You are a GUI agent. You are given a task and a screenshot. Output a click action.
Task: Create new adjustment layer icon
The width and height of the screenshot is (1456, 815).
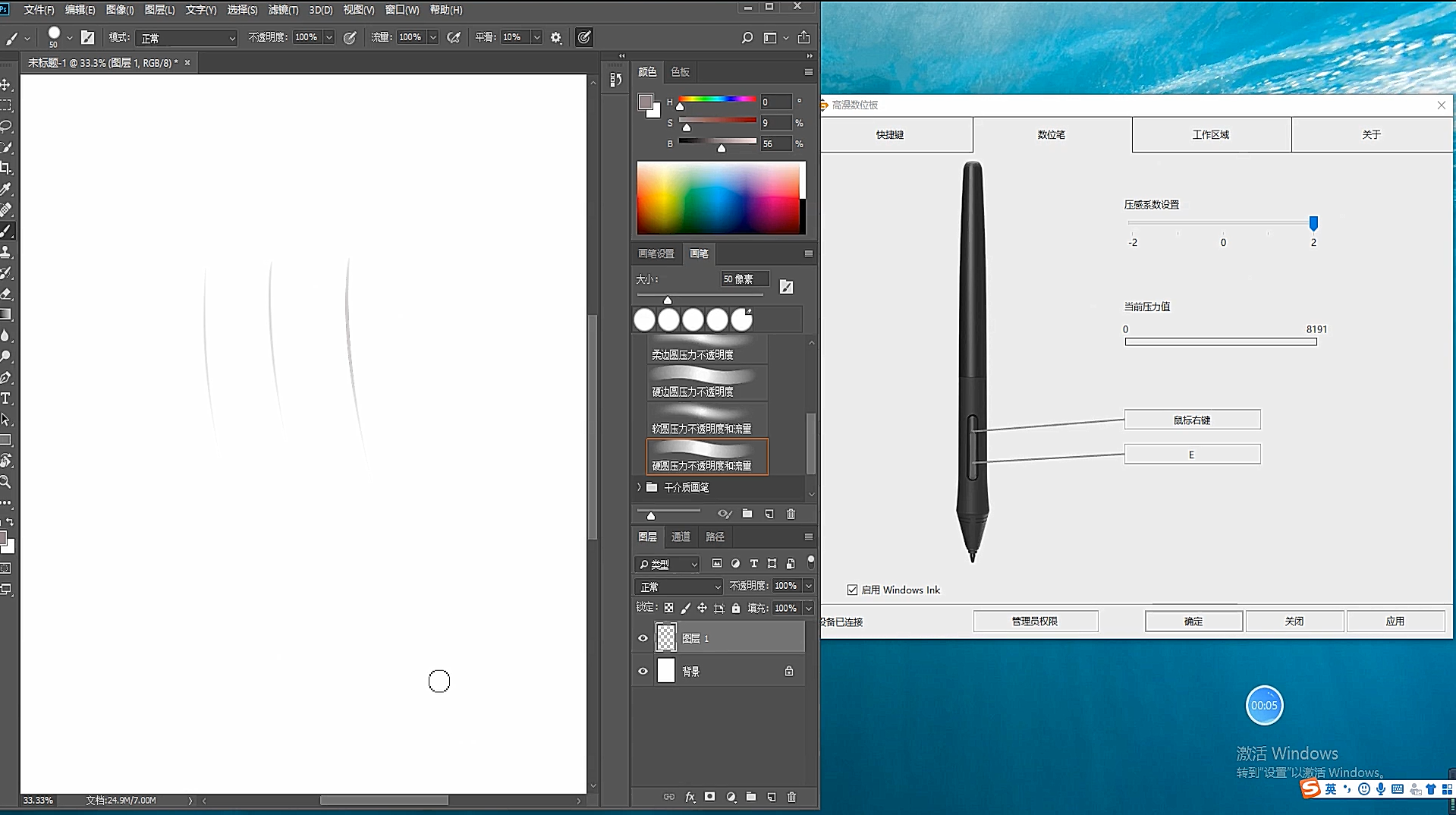731,797
